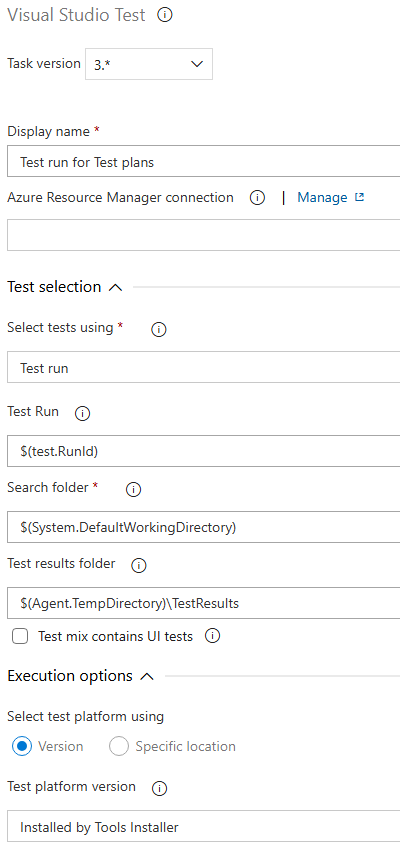Collapse the Test selection section
The height and width of the screenshot is (852, 400).
coord(115,287)
